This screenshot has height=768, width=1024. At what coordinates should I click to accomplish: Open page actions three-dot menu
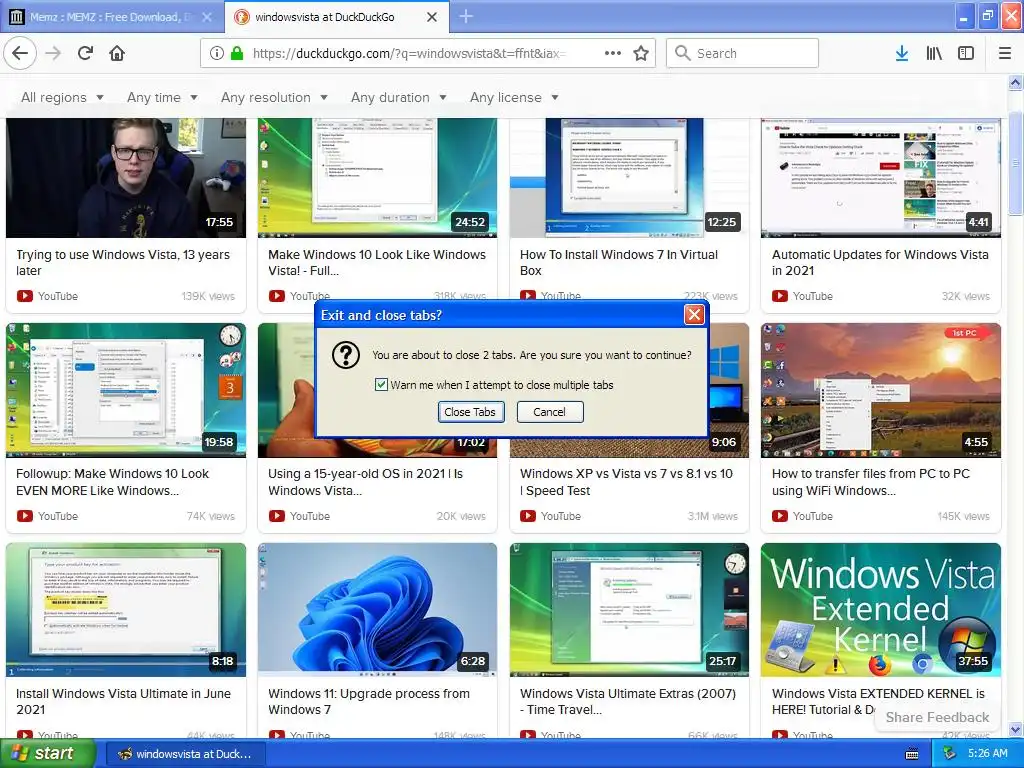point(613,53)
